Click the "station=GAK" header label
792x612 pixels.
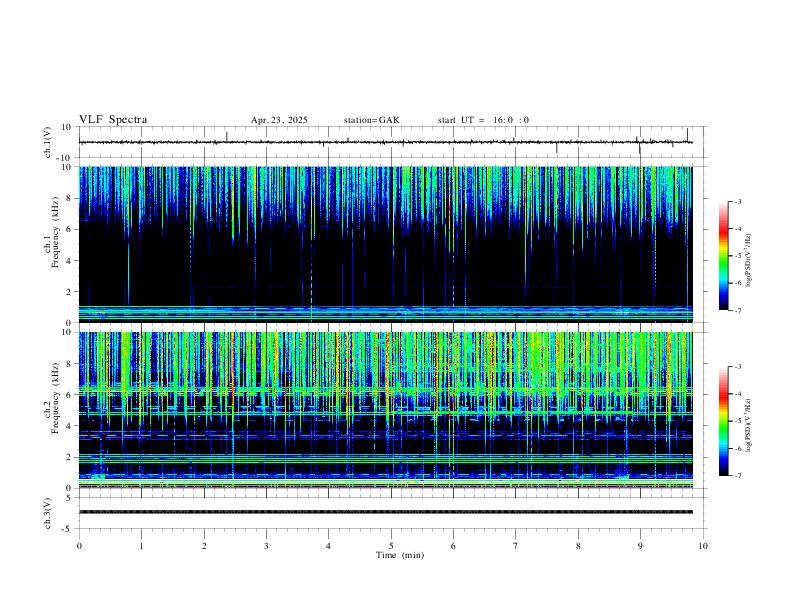click(371, 120)
